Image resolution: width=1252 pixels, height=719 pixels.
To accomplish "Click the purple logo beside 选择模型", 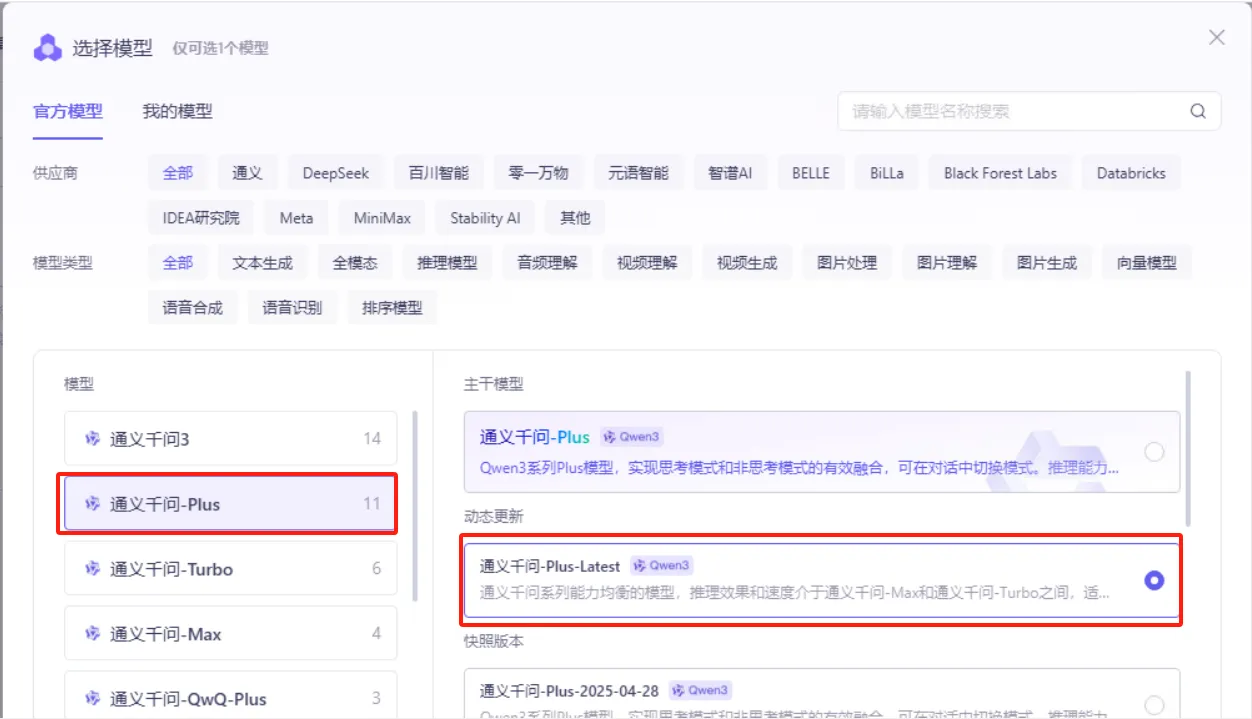I will [x=47, y=48].
